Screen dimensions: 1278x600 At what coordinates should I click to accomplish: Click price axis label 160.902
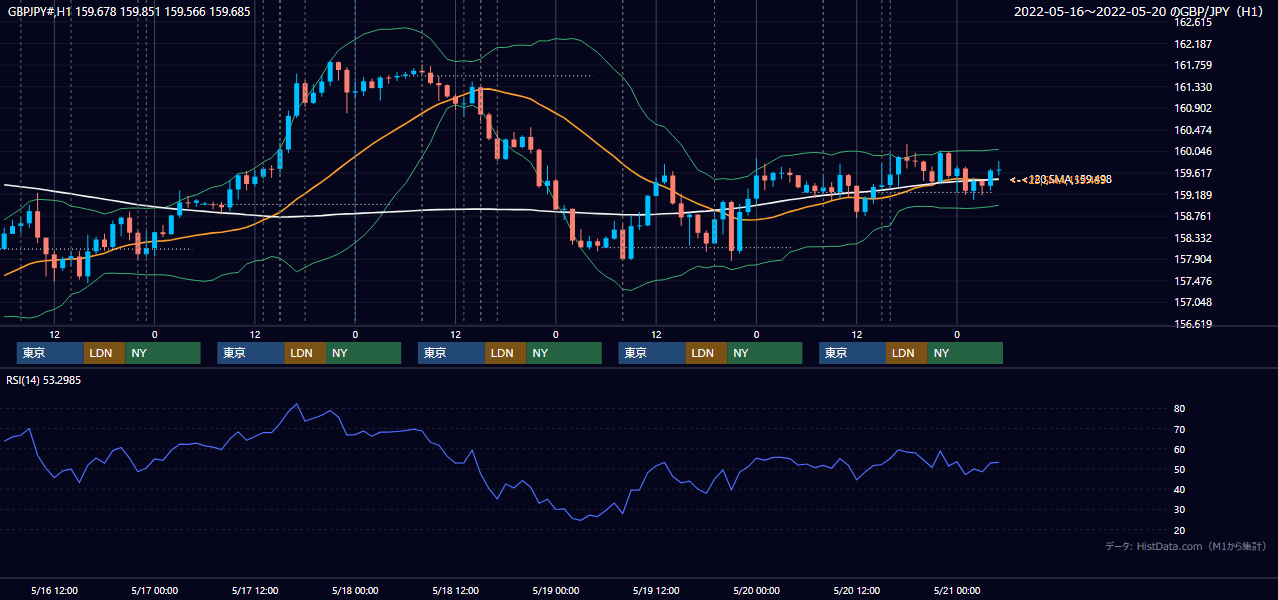click(1192, 109)
